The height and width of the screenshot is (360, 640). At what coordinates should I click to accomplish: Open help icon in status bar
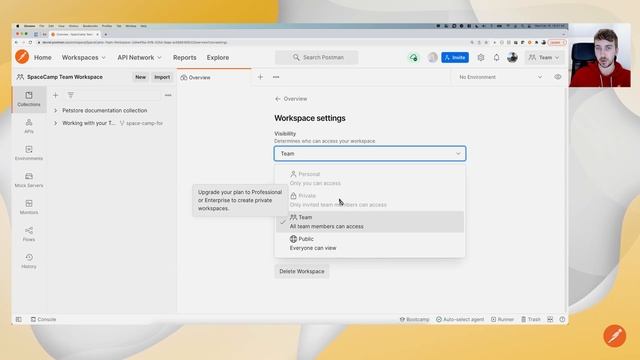pyautogui.click(x=562, y=319)
